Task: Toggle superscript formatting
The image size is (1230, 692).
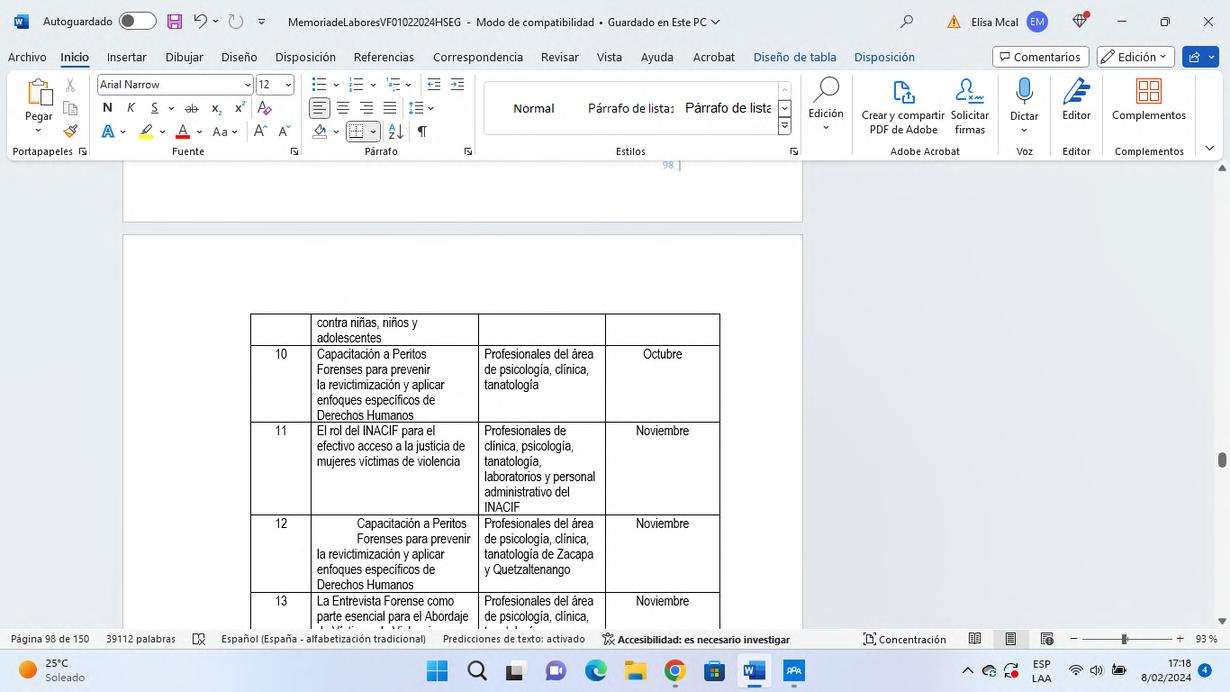Action: pos(239,108)
